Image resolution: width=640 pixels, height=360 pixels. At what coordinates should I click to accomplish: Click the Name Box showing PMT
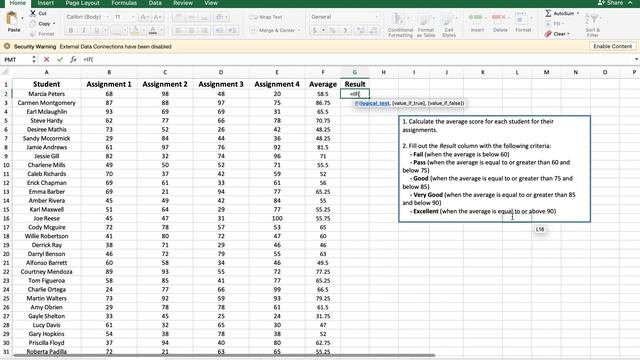[16, 60]
